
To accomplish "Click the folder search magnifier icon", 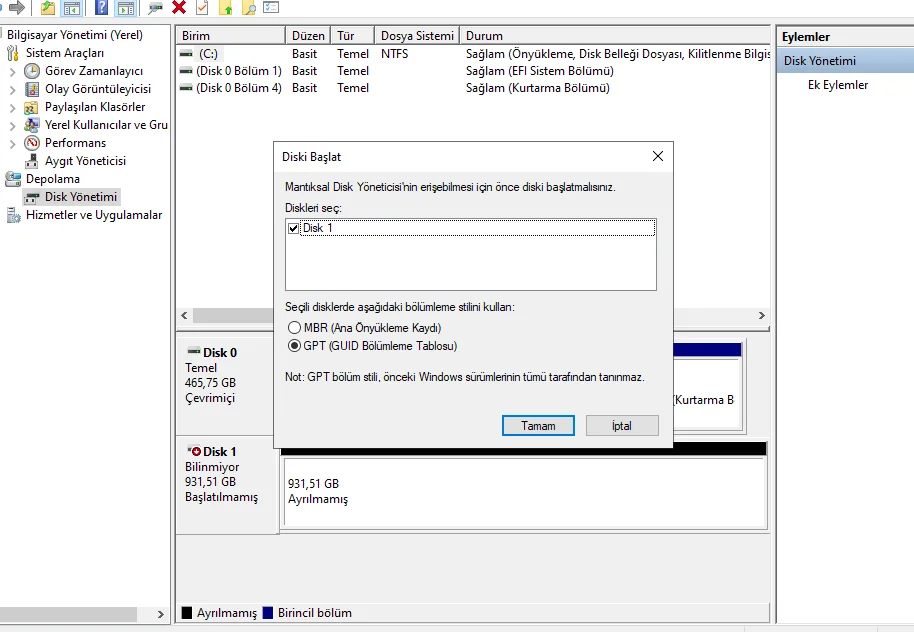I will click(x=249, y=8).
